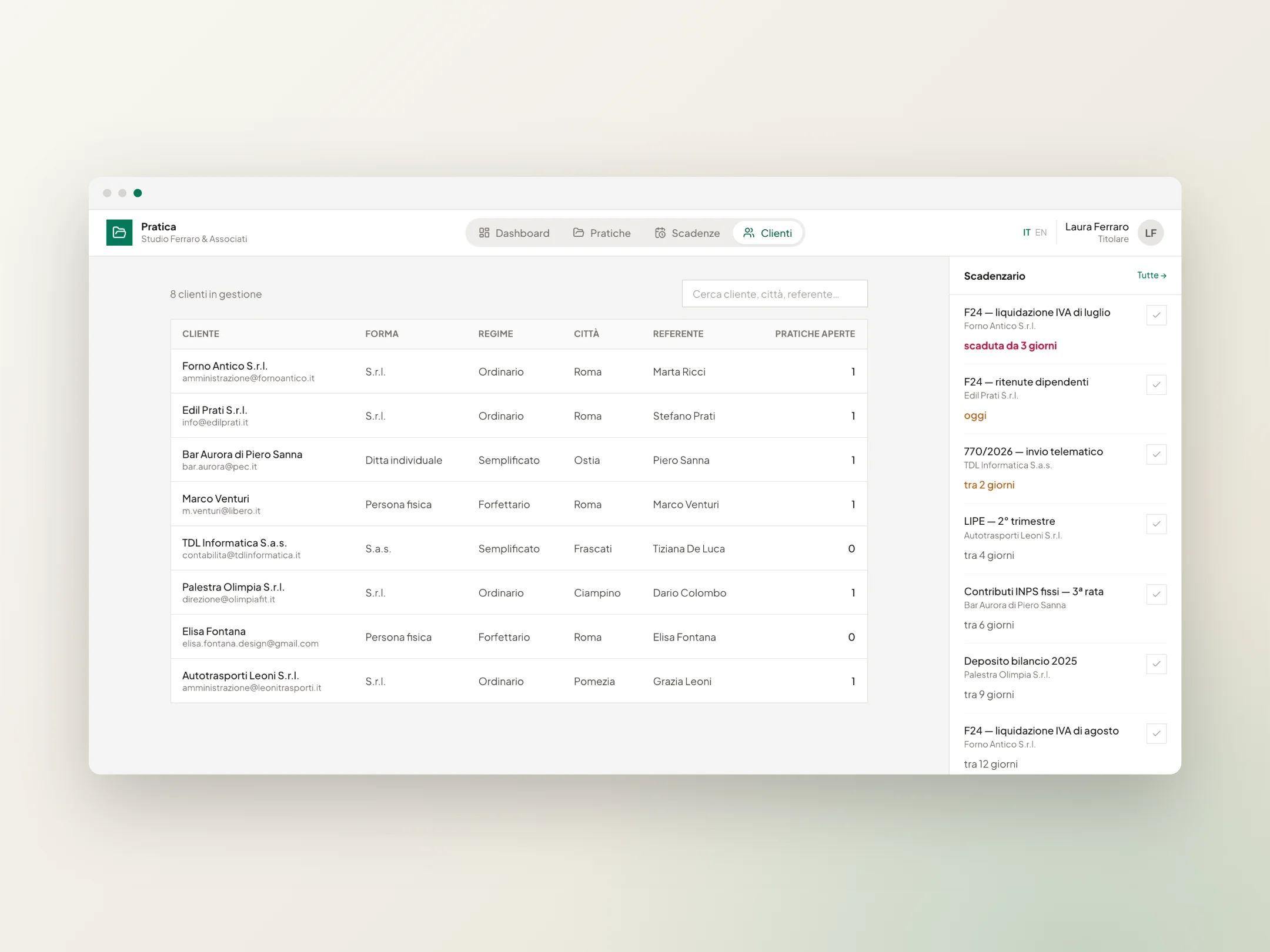The height and width of the screenshot is (952, 1270).
Task: Open the Forno Antico S.r.l. client row
Action: pyautogui.click(x=519, y=371)
